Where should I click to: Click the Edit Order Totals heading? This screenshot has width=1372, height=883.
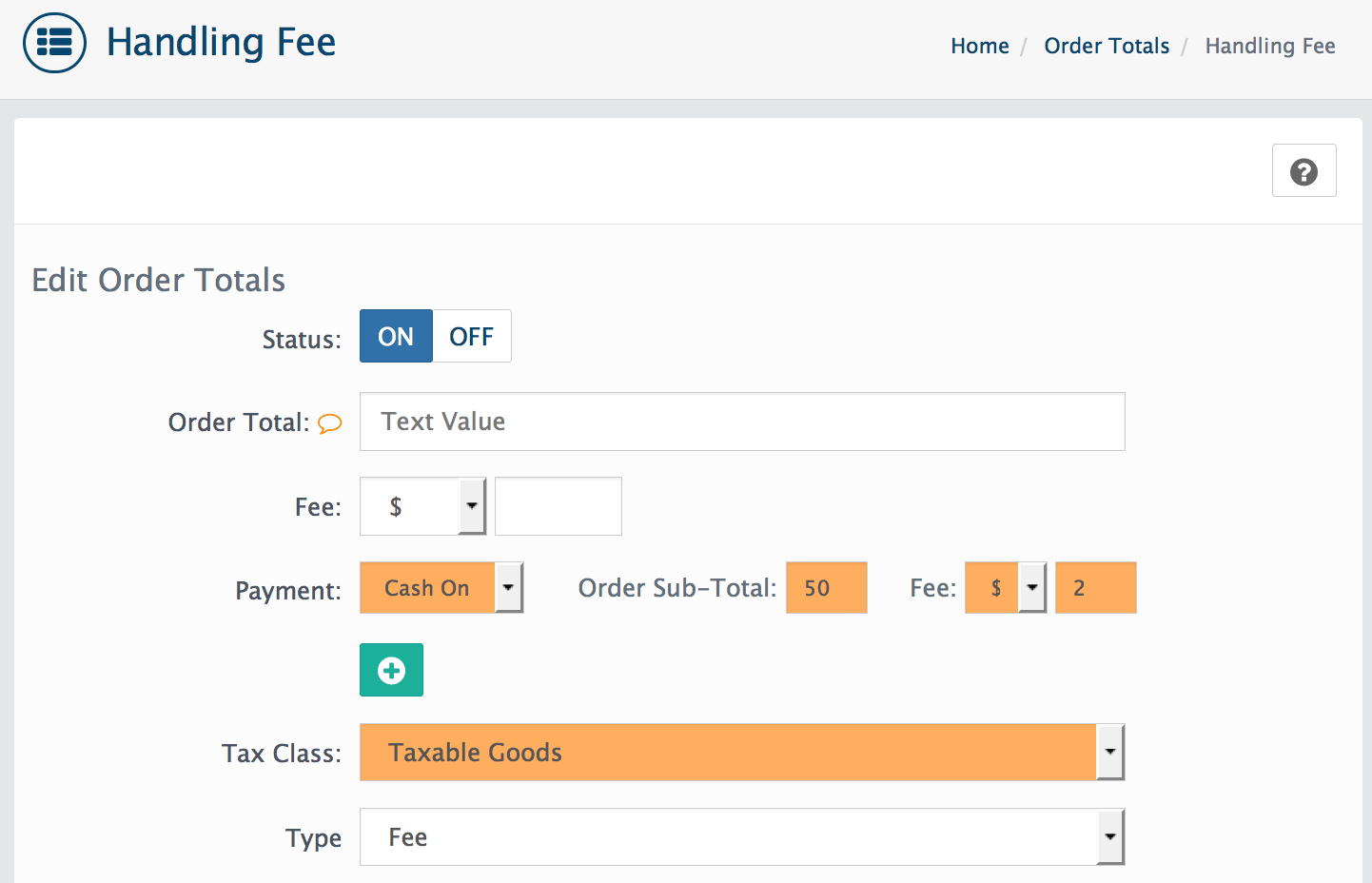coord(159,280)
